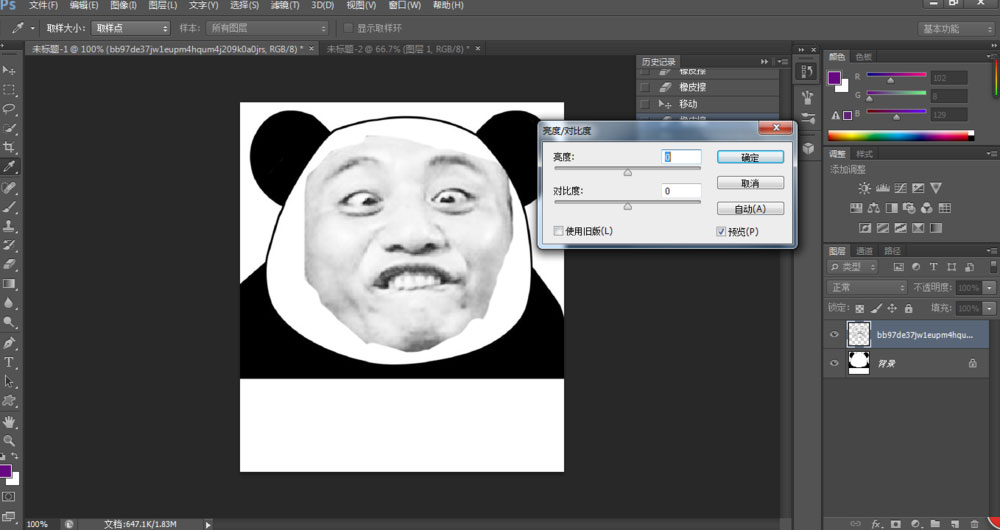Pick the Crop tool

coord(9,148)
